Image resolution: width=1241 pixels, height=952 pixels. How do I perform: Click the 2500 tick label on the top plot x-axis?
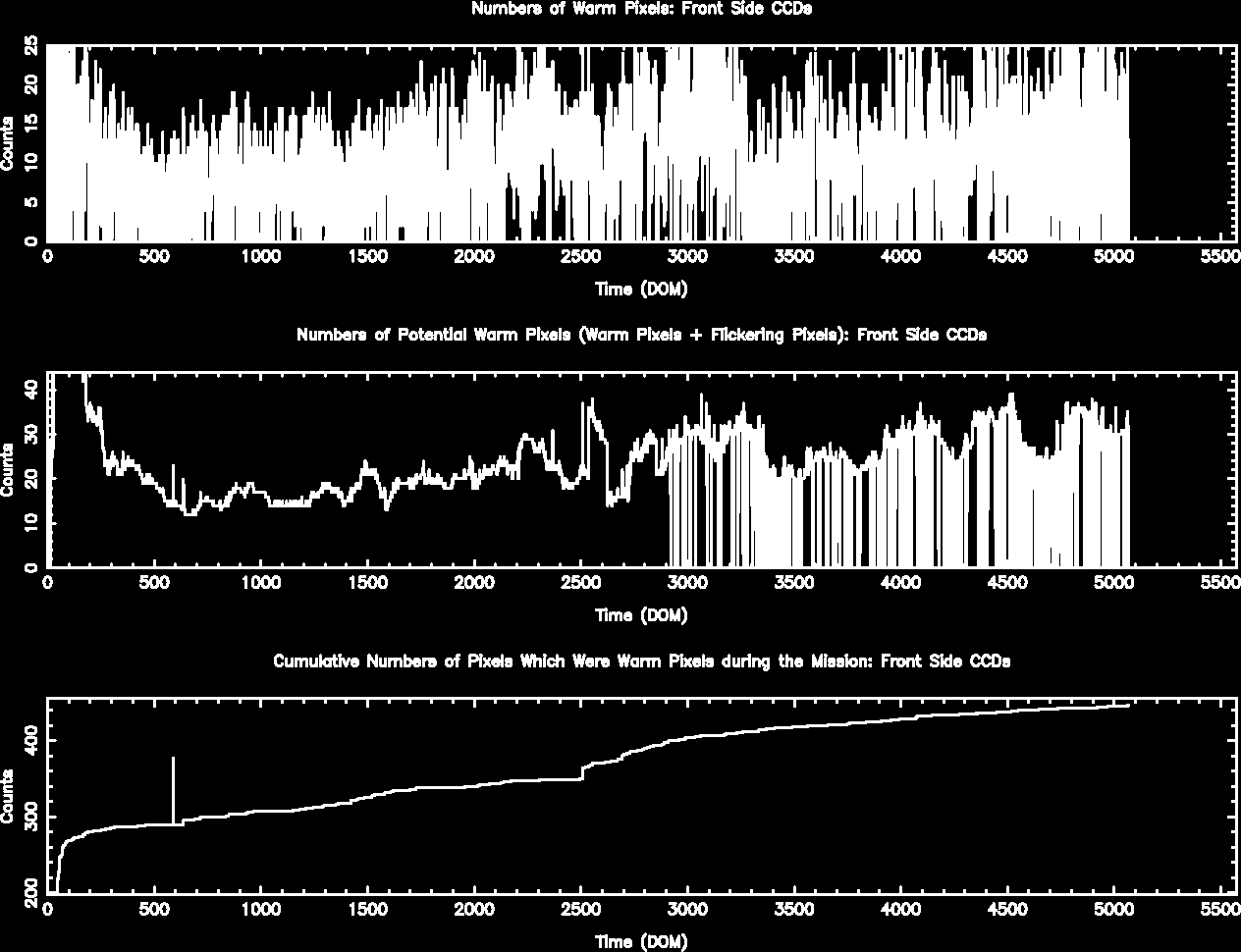tap(580, 257)
